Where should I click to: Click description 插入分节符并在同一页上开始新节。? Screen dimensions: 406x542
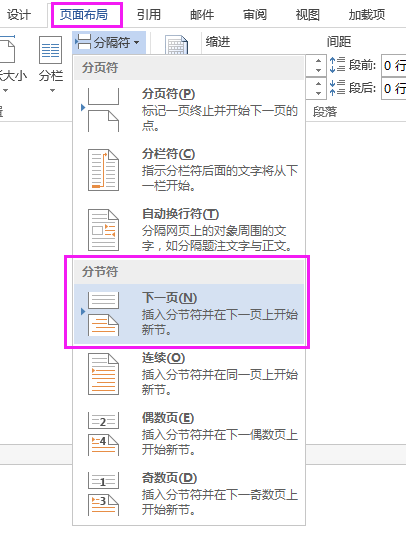pyautogui.click(x=220, y=382)
